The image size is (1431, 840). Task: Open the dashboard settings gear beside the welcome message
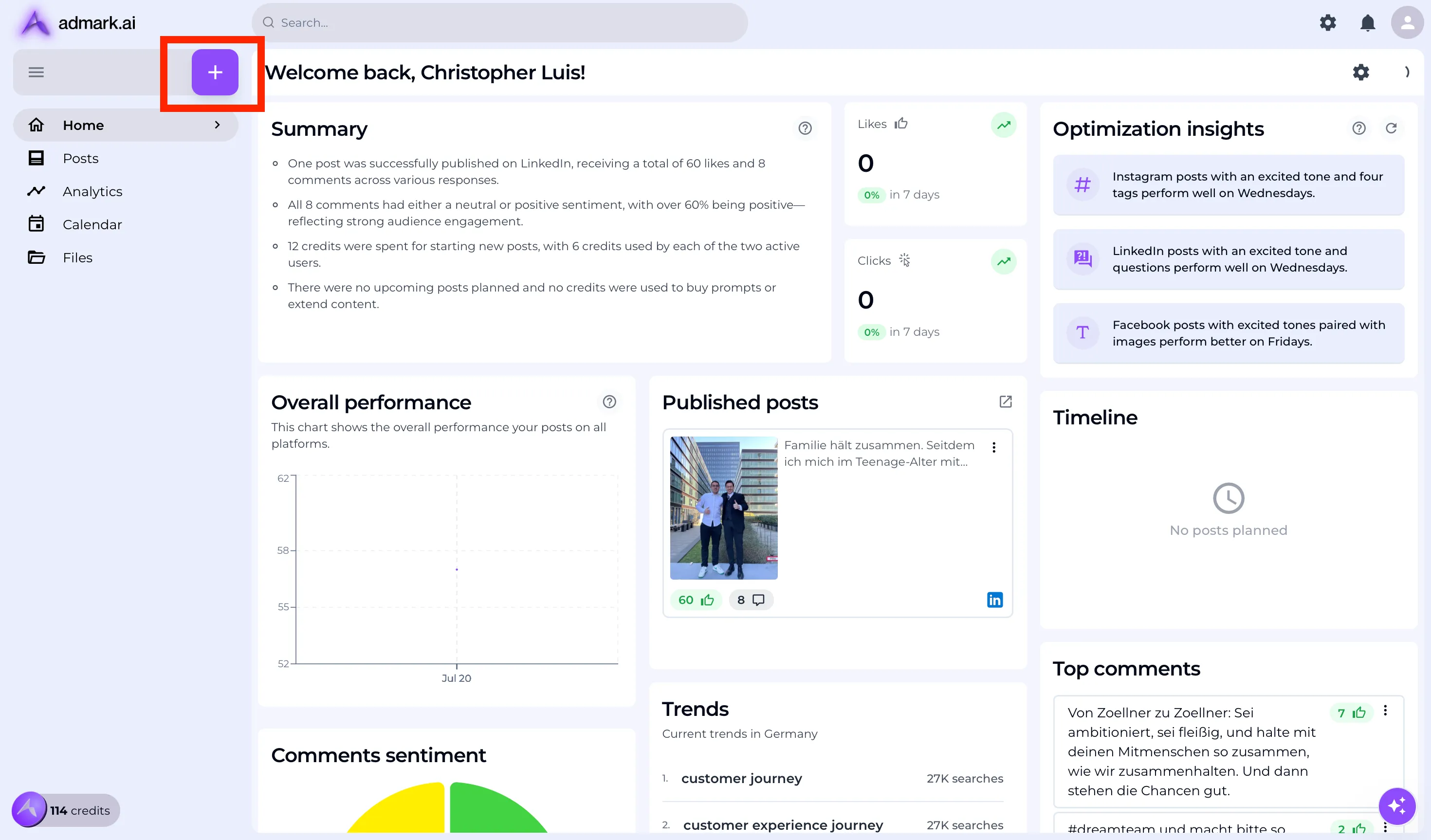pyautogui.click(x=1360, y=72)
